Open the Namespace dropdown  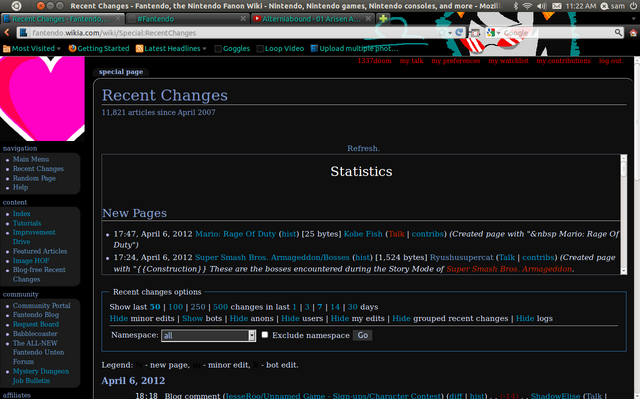coord(209,335)
